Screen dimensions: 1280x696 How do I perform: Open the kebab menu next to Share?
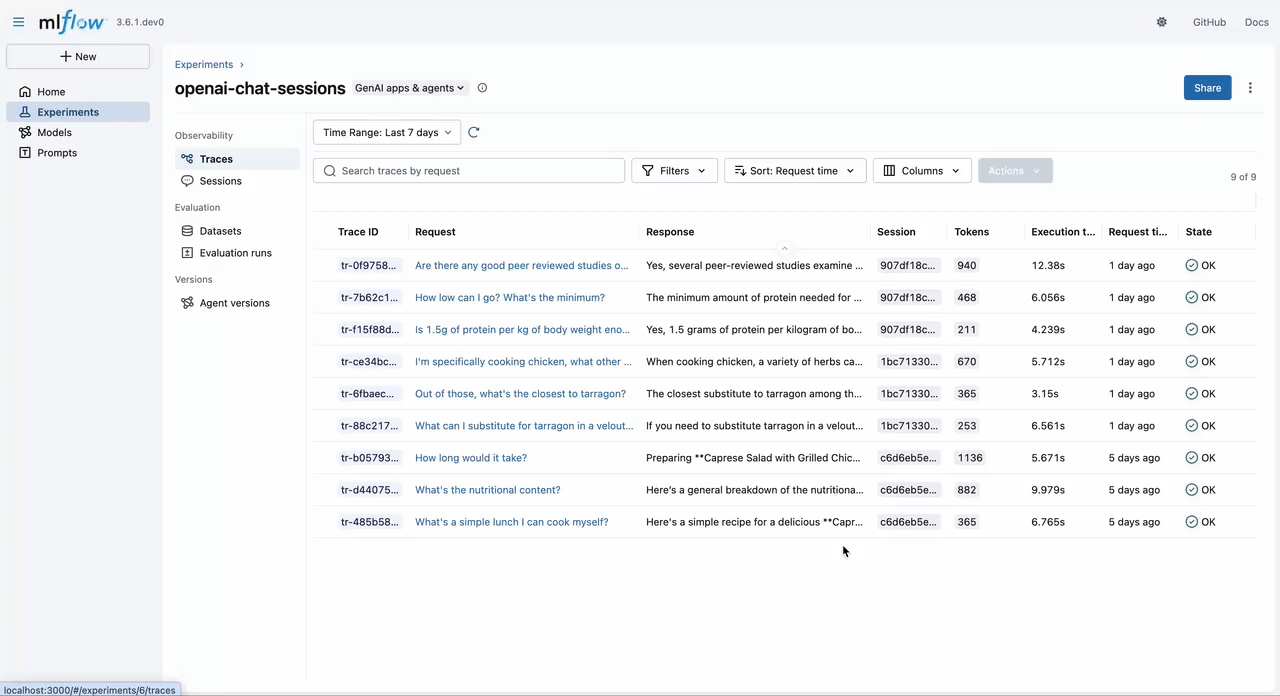click(x=1250, y=88)
